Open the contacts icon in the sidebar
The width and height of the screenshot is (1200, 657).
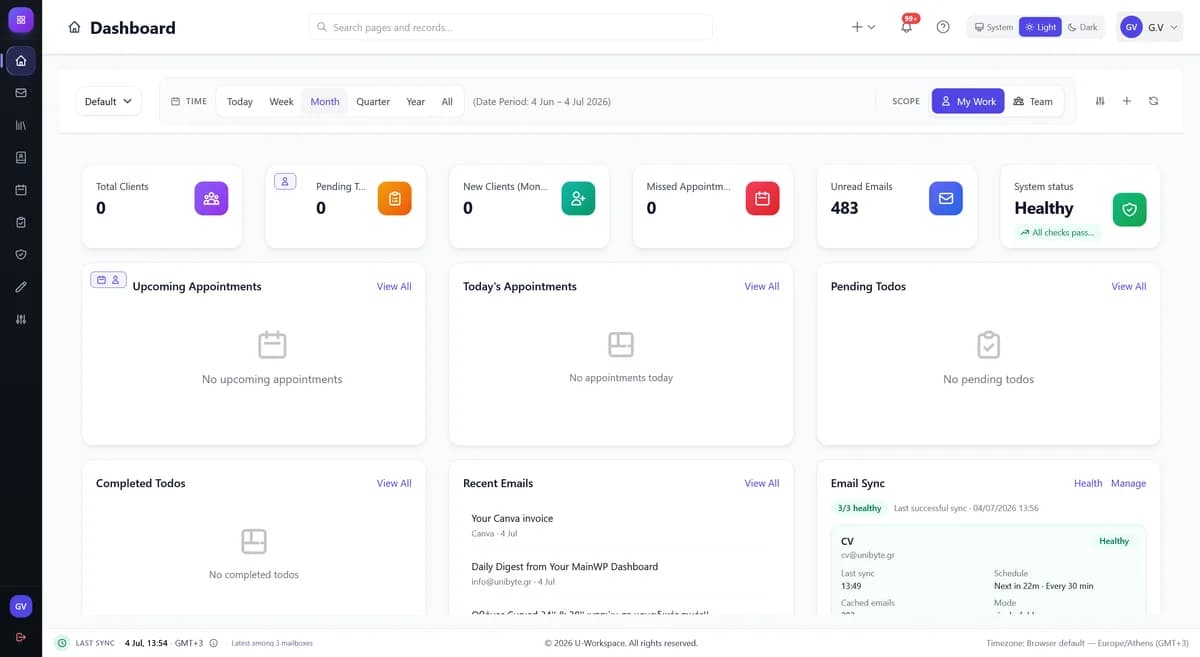[x=21, y=157]
